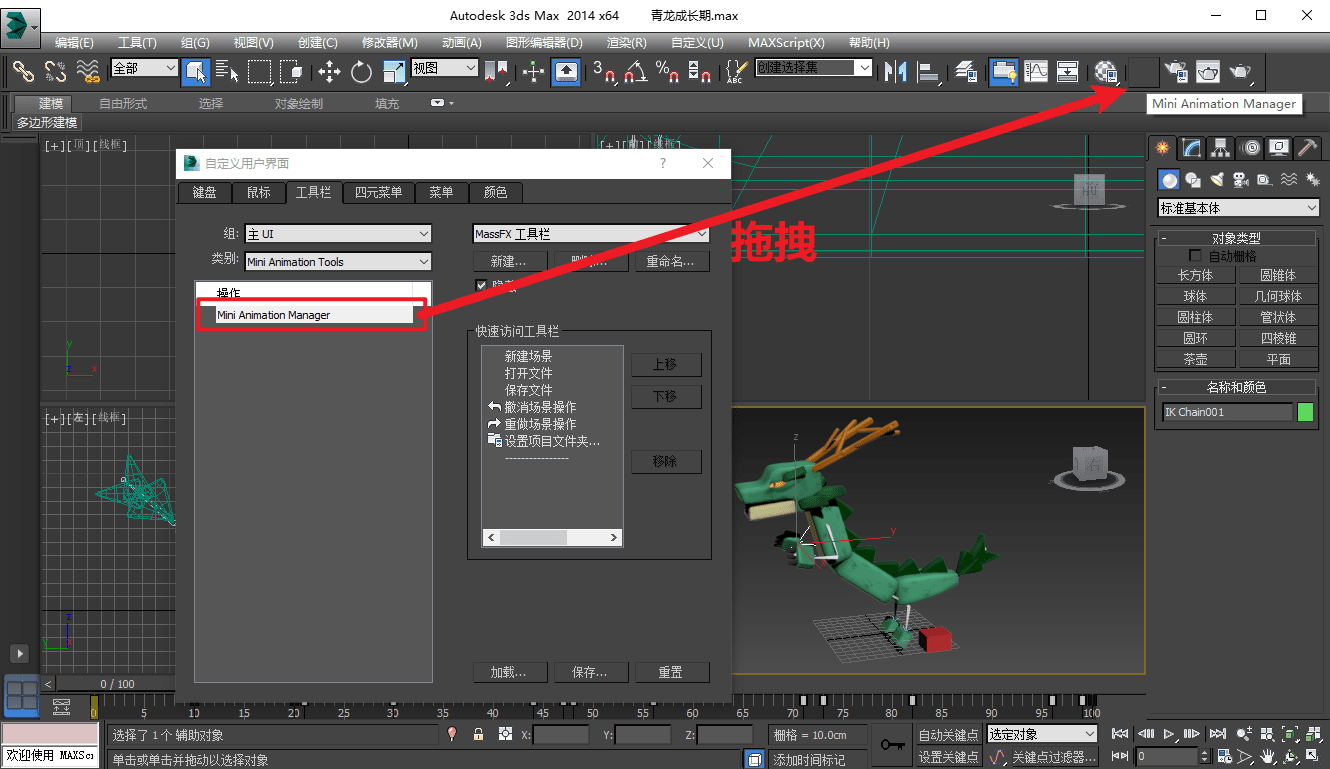1330x769 pixels.
Task: Click the 重置 button
Action: (x=670, y=672)
